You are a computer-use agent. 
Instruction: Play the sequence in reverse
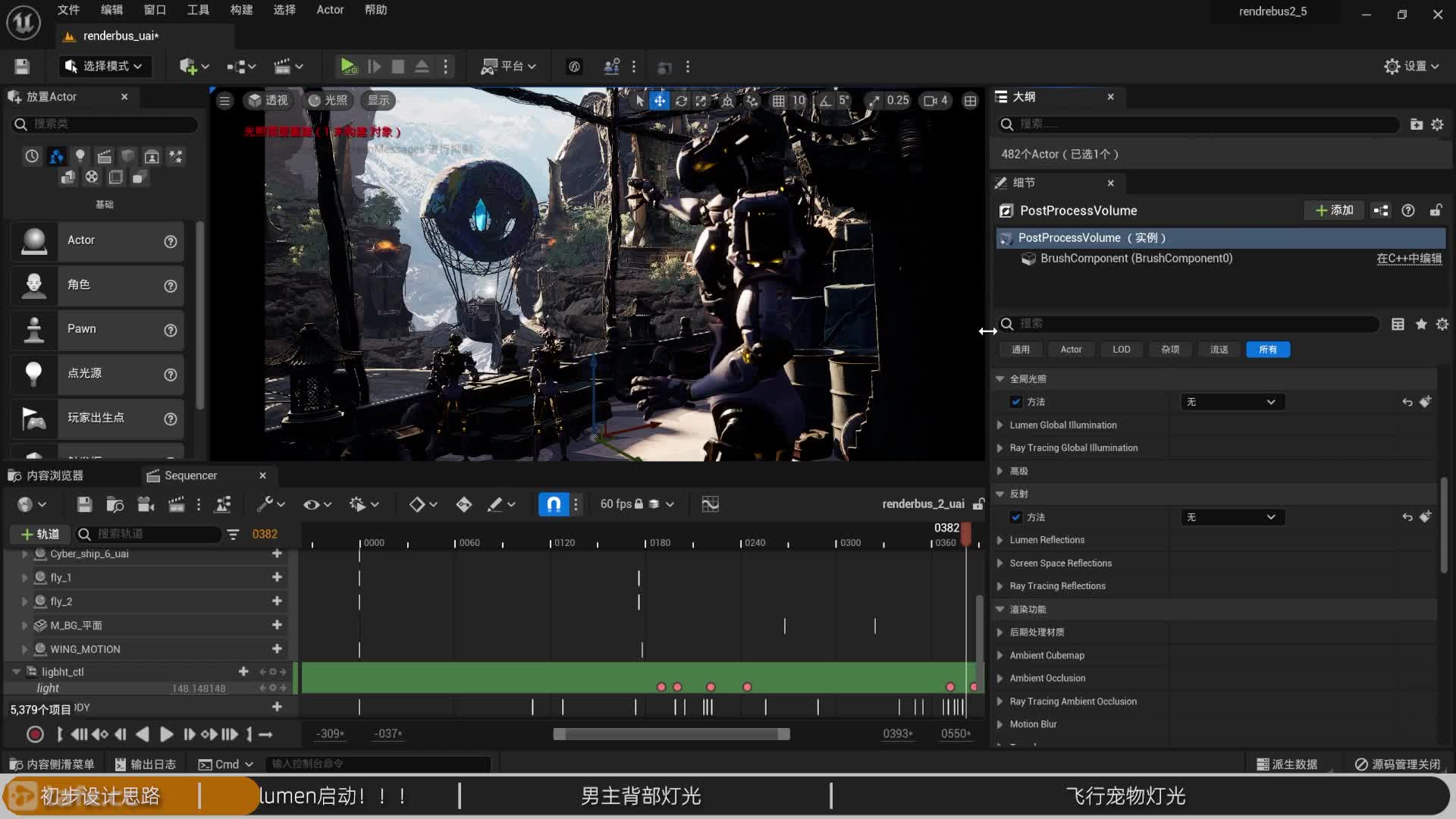click(x=143, y=734)
